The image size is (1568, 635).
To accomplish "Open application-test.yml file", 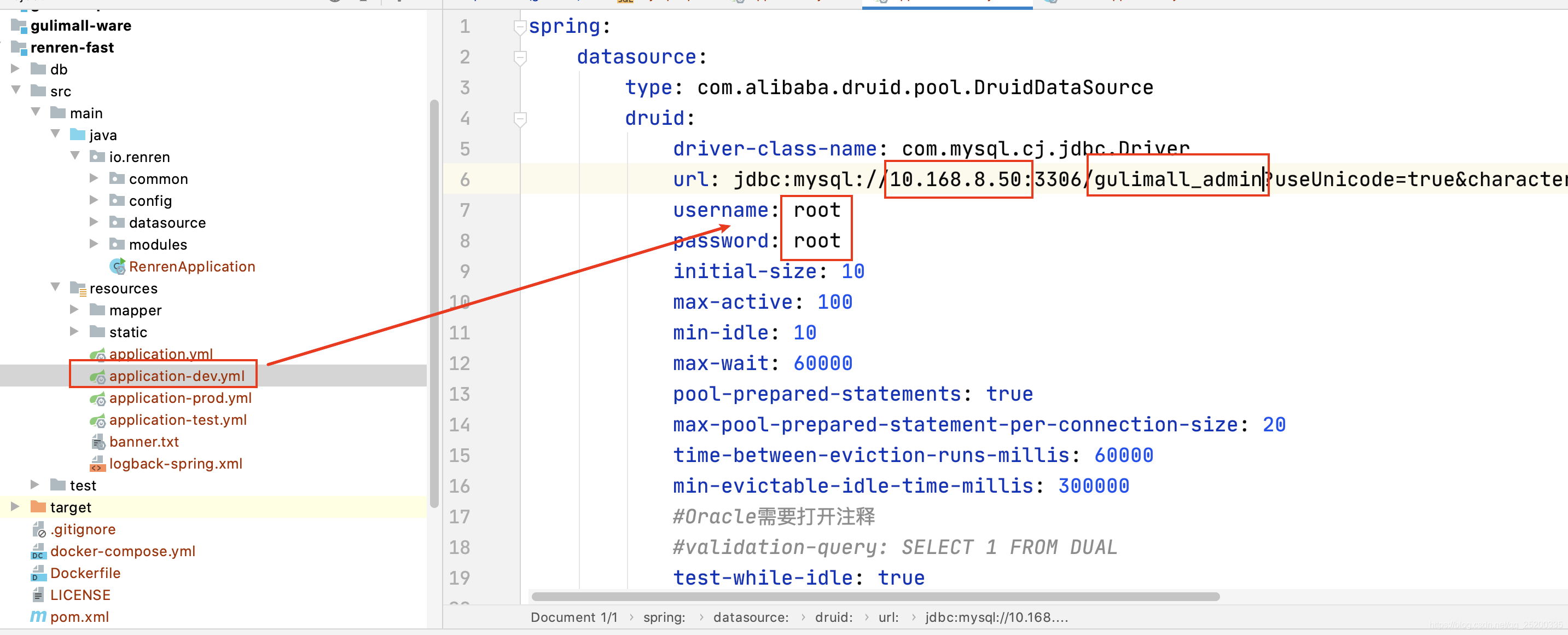I will 178,420.
